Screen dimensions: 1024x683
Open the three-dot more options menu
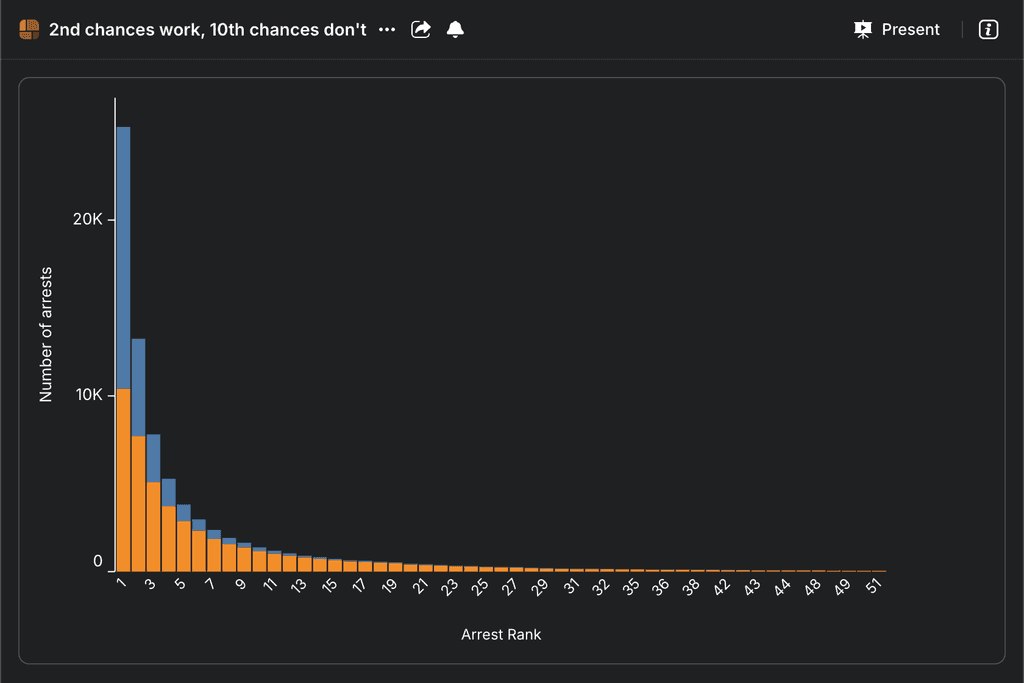coord(387,30)
